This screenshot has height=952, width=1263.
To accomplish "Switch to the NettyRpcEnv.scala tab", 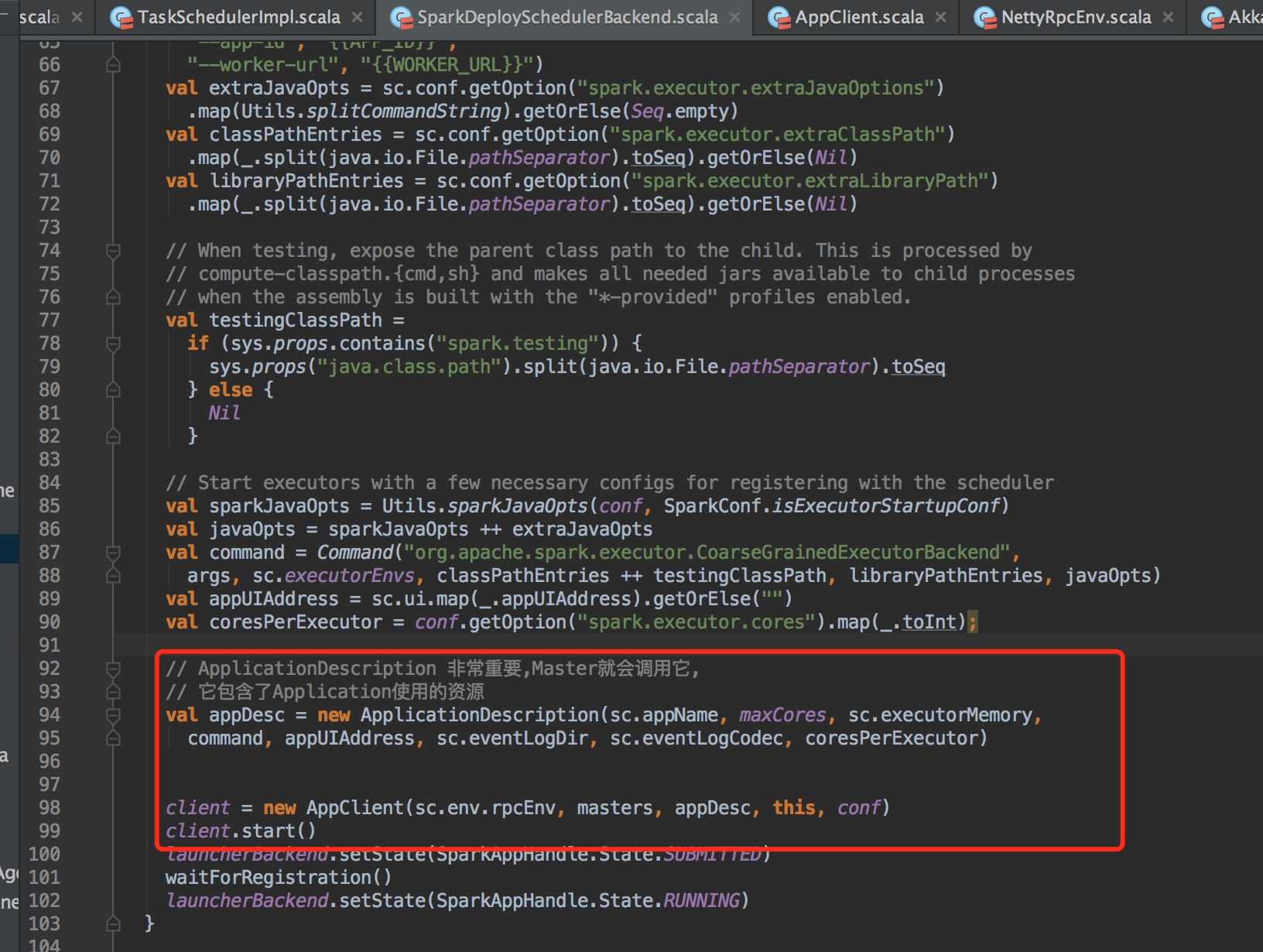I will pyautogui.click(x=1076, y=17).
